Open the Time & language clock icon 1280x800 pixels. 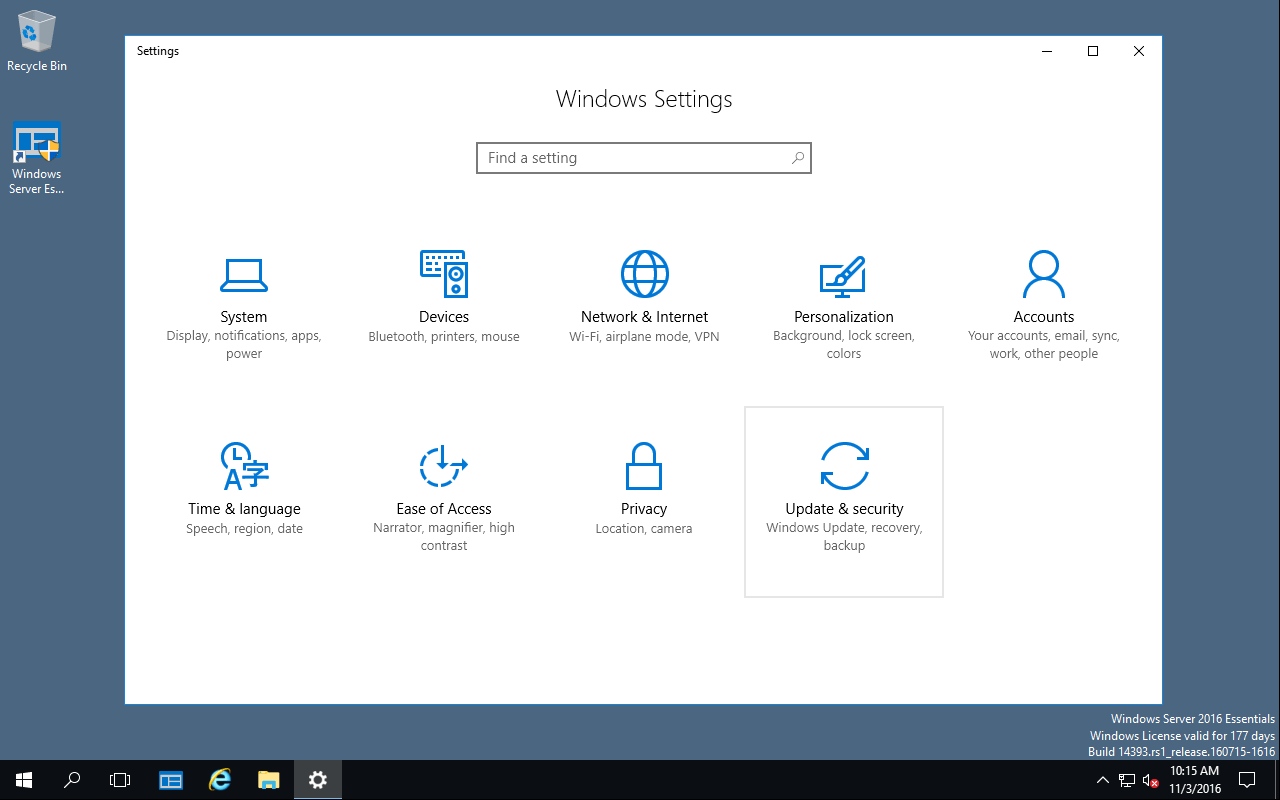tap(244, 466)
